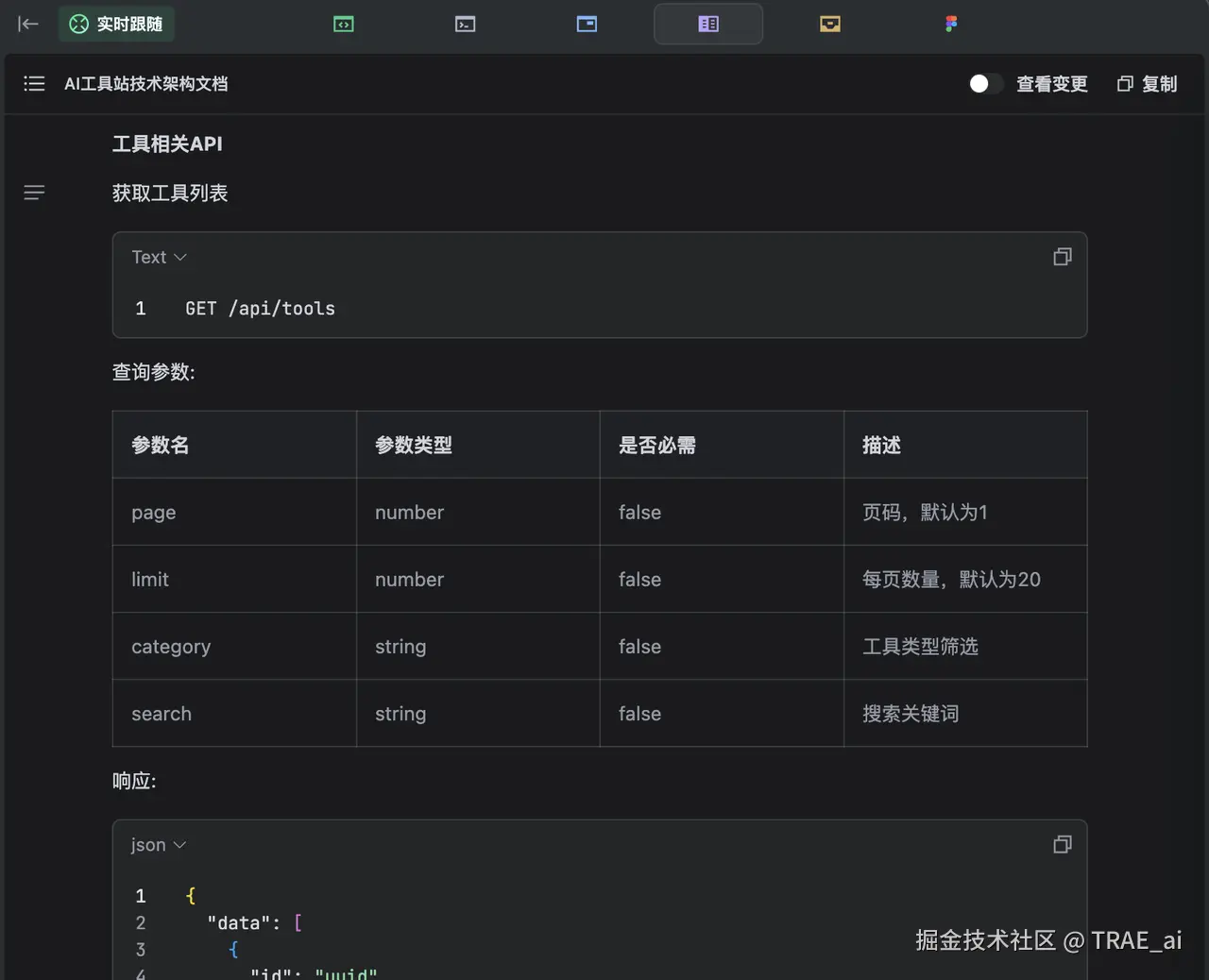Screen dimensions: 1209x980
Task: Click the 复制 button
Action: pos(1148,84)
